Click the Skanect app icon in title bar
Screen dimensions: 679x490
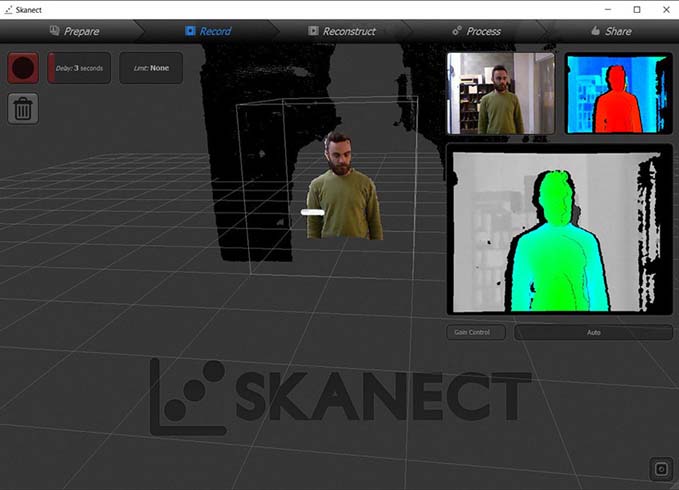(x=8, y=10)
